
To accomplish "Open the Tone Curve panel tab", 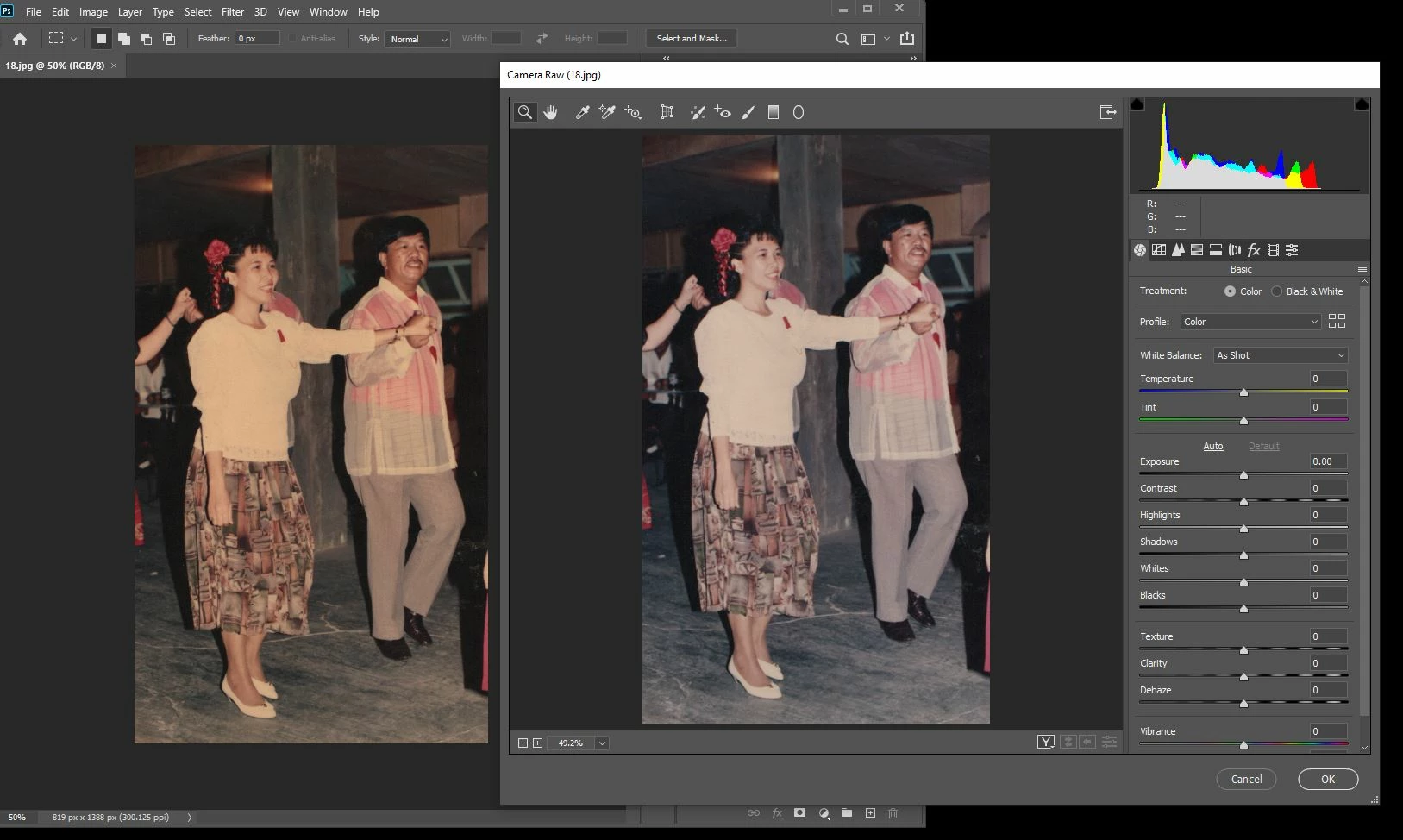I will click(x=1159, y=250).
